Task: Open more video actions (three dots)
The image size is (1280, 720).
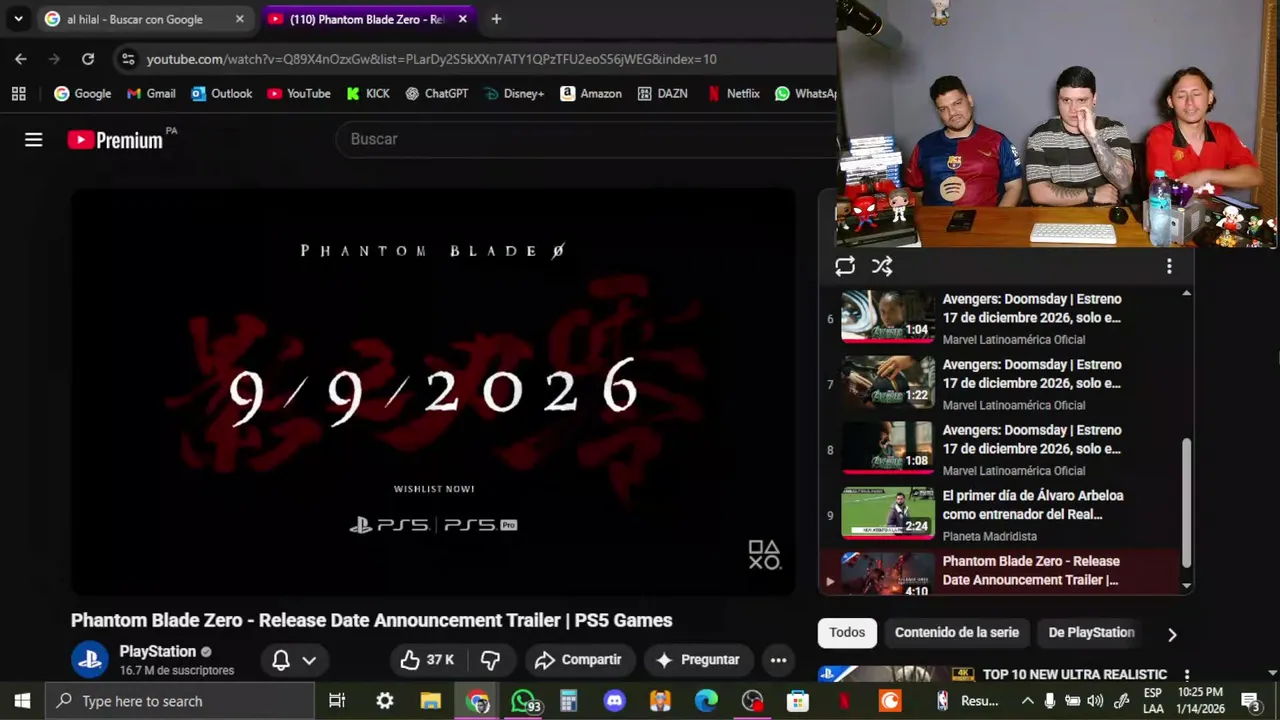Action: tap(778, 660)
